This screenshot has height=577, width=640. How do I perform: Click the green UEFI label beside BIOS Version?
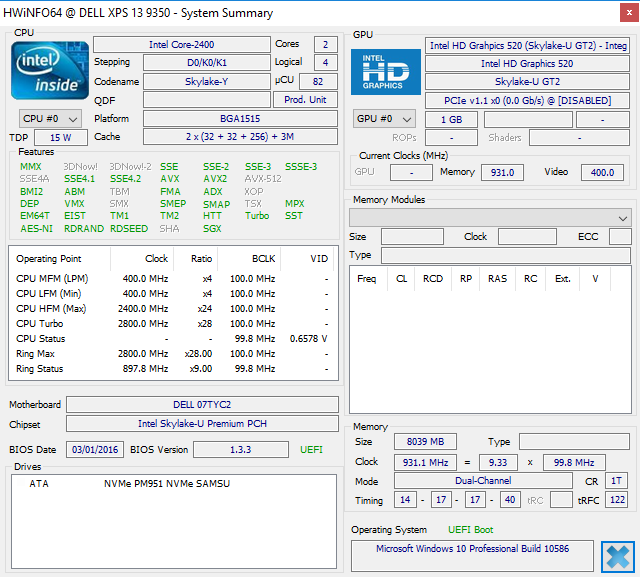point(311,450)
